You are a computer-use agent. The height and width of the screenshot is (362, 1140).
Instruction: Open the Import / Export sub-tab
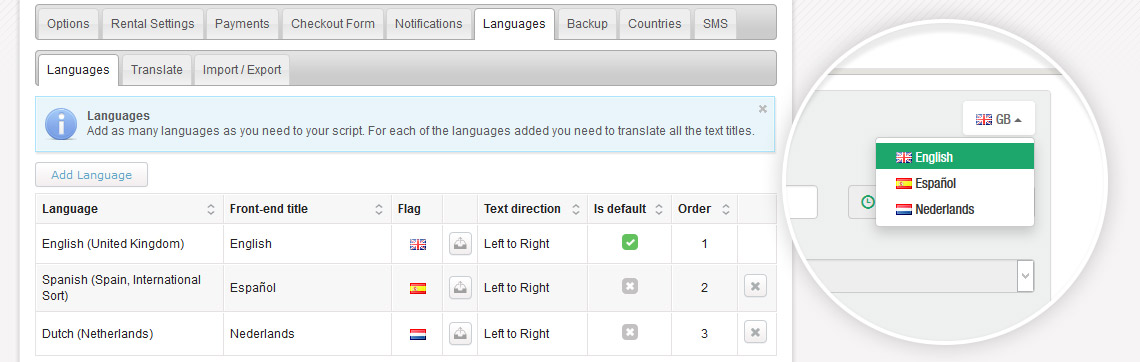click(x=242, y=70)
